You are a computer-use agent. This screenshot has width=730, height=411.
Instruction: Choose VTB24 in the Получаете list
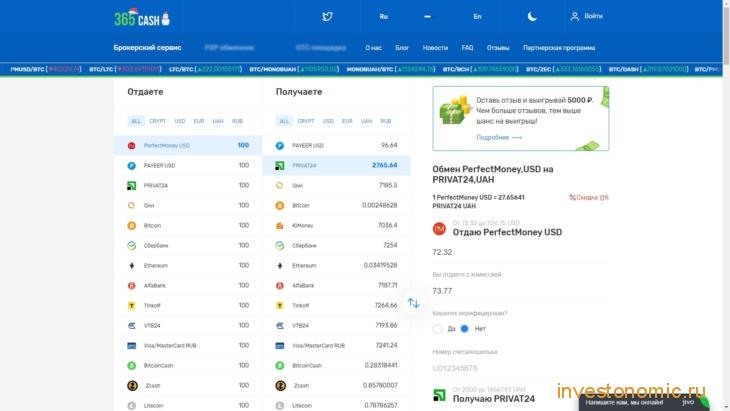(x=337, y=326)
